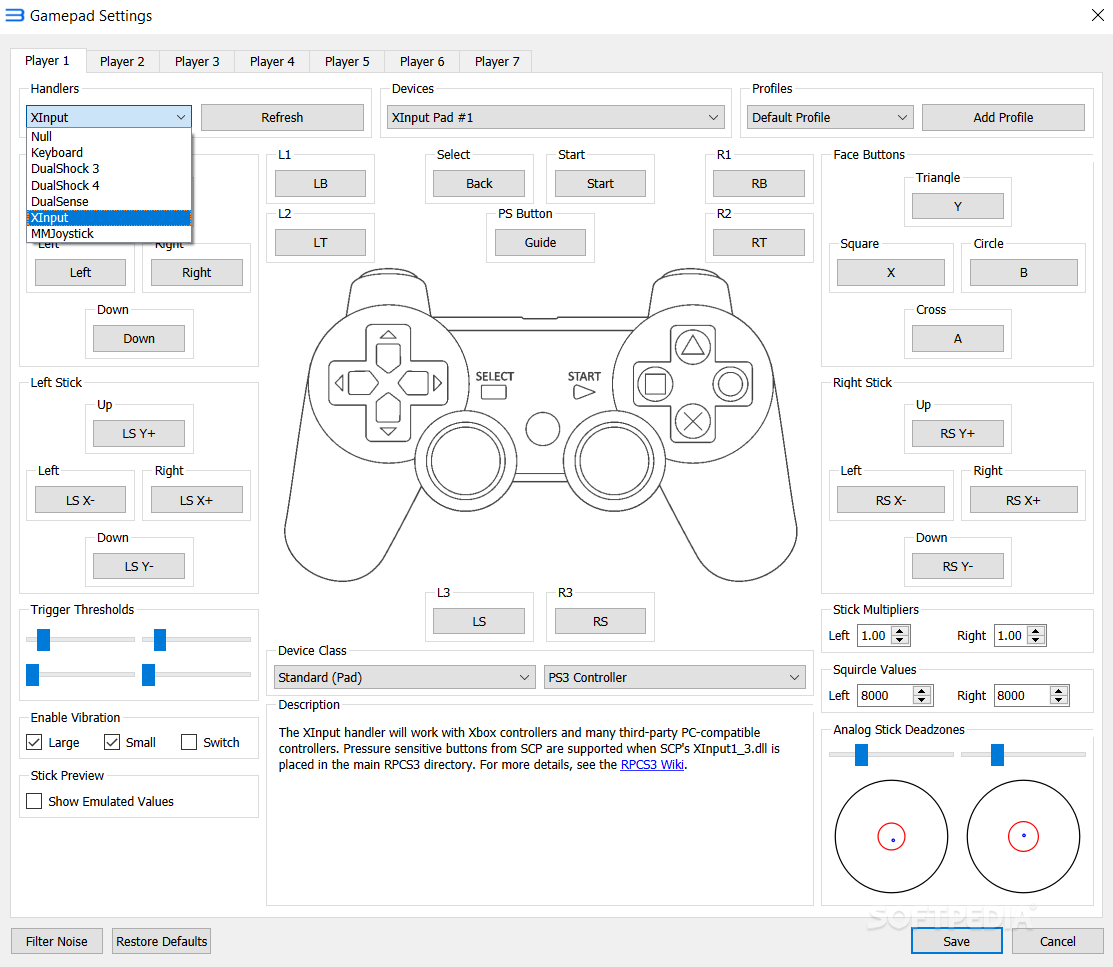Save the gamepad settings
The width and height of the screenshot is (1113, 967).
click(957, 941)
